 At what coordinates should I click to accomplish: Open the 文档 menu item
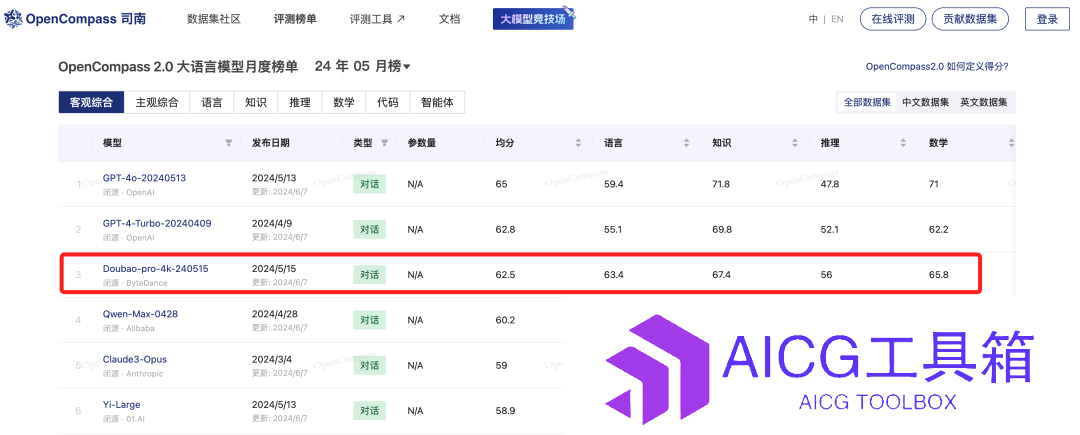(449, 19)
